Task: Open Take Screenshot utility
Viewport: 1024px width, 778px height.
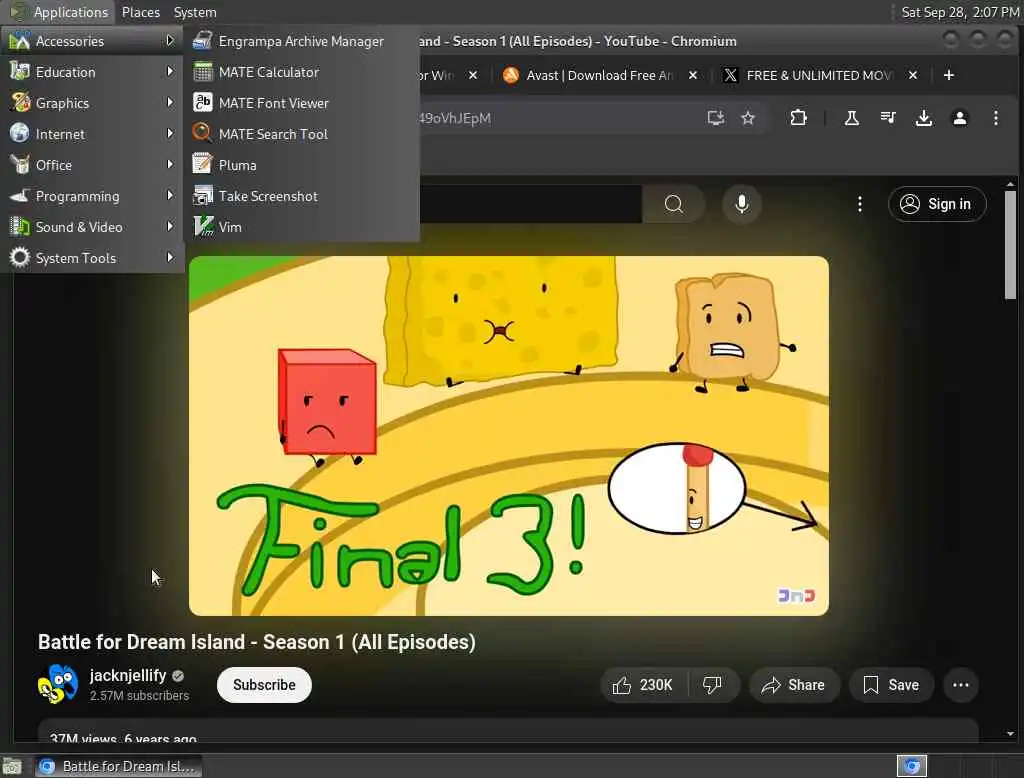Action: tap(301, 196)
